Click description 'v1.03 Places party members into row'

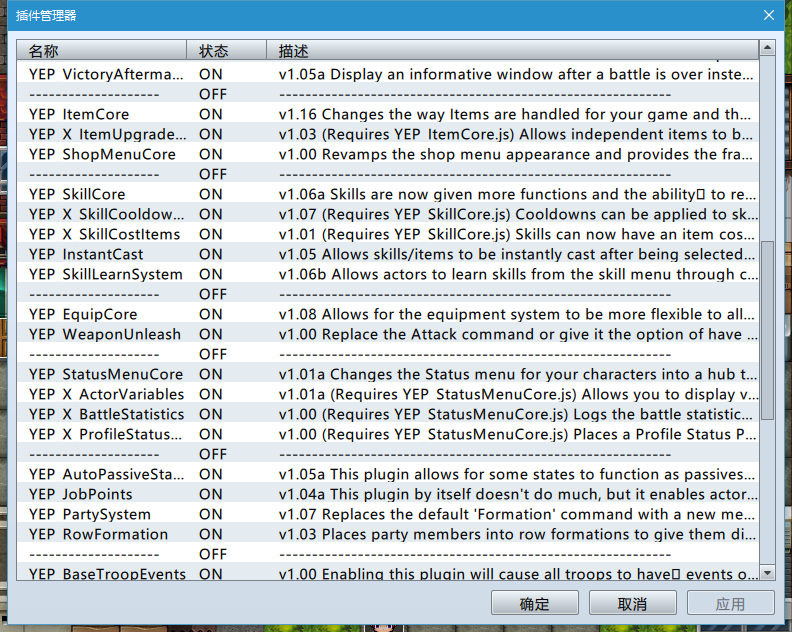[517, 534]
